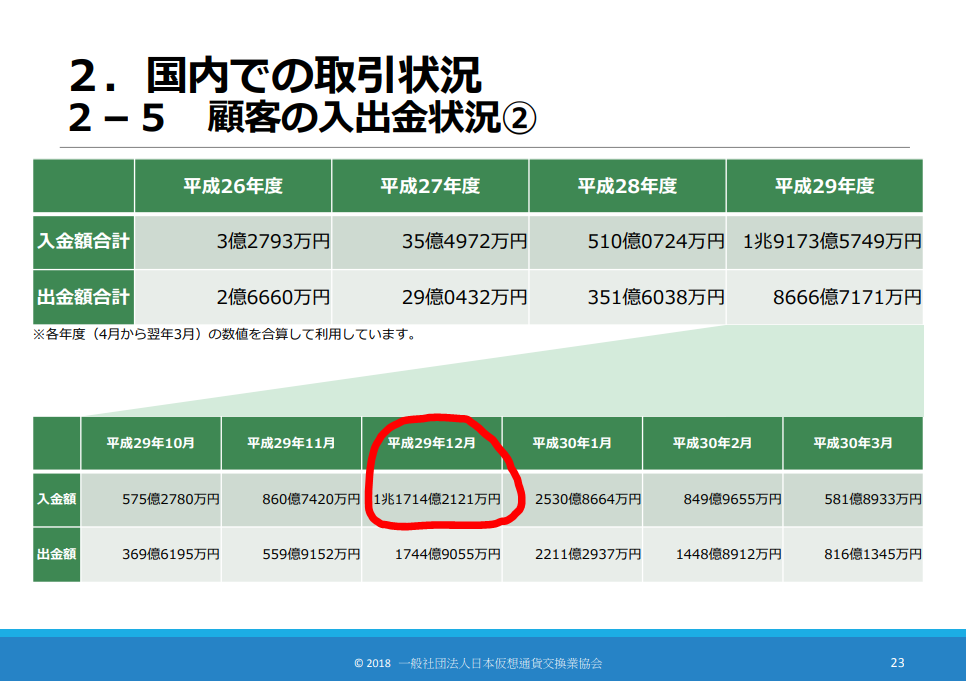Select the 2530億8664万円 cell
966x681 pixels.
tap(587, 498)
